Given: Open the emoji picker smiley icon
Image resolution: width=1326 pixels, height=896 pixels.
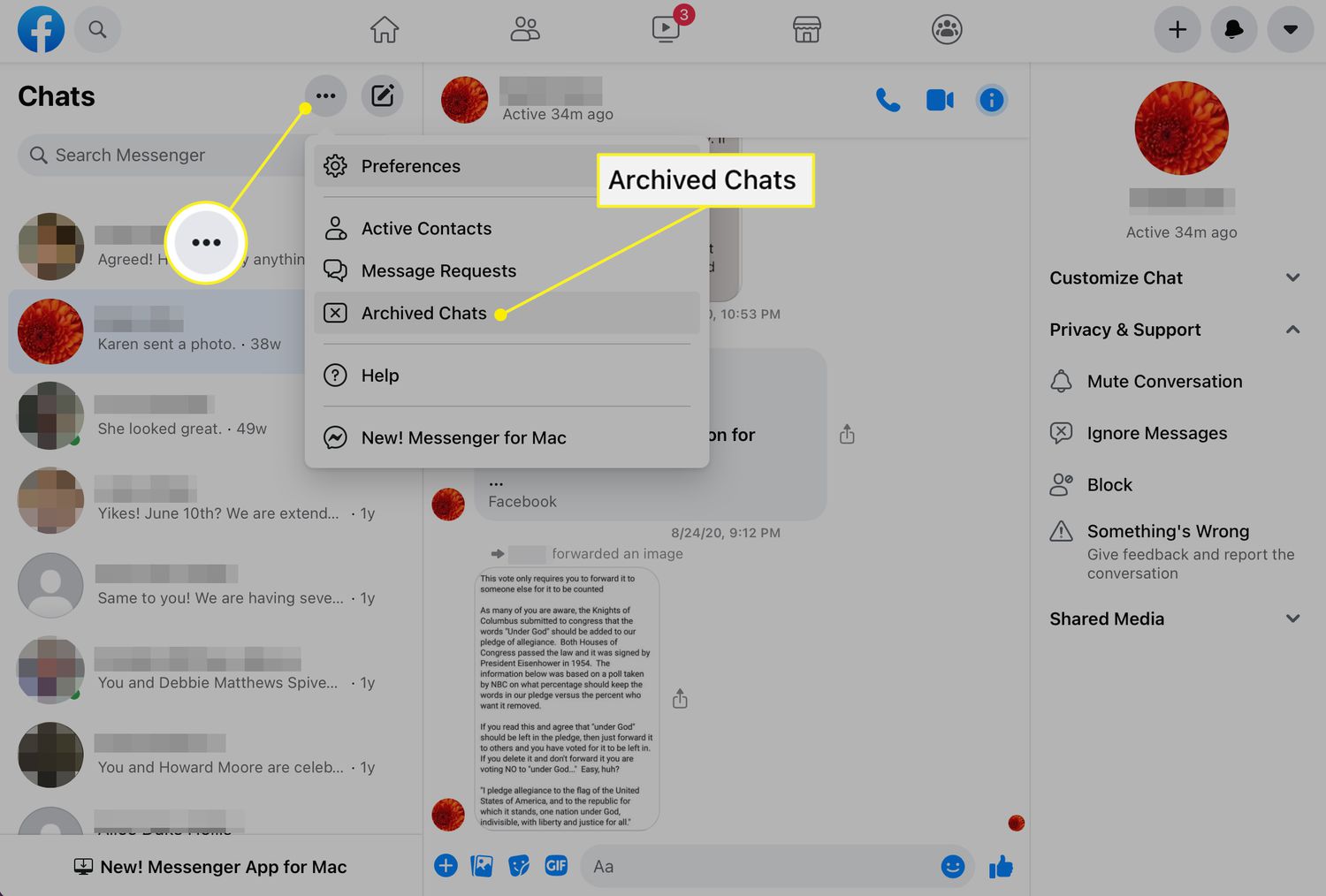Looking at the screenshot, I should (952, 867).
